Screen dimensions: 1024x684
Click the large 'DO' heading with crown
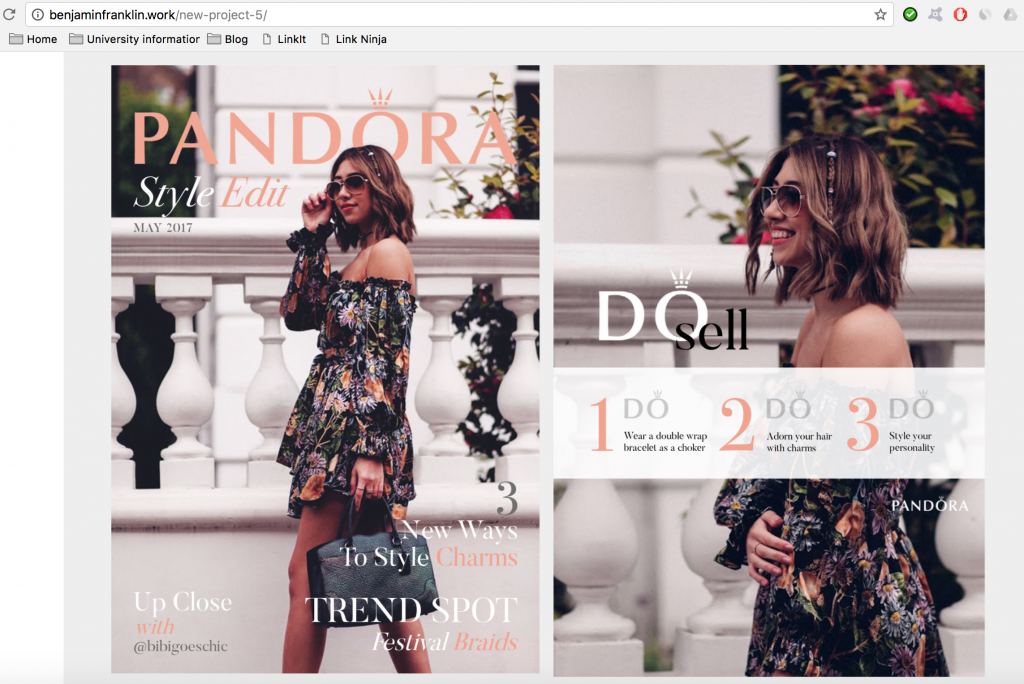pyautogui.click(x=653, y=307)
